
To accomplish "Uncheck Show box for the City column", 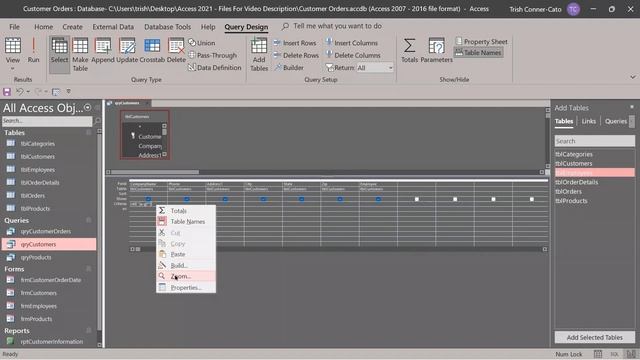I will tap(263, 199).
